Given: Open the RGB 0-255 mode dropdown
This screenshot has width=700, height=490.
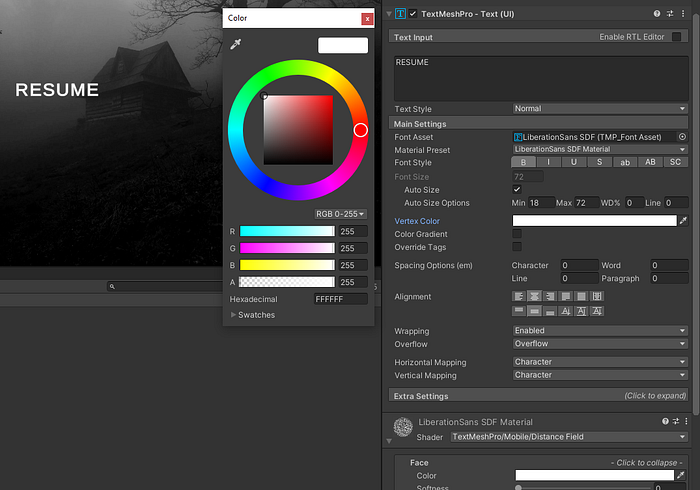Looking at the screenshot, I should click(x=340, y=214).
